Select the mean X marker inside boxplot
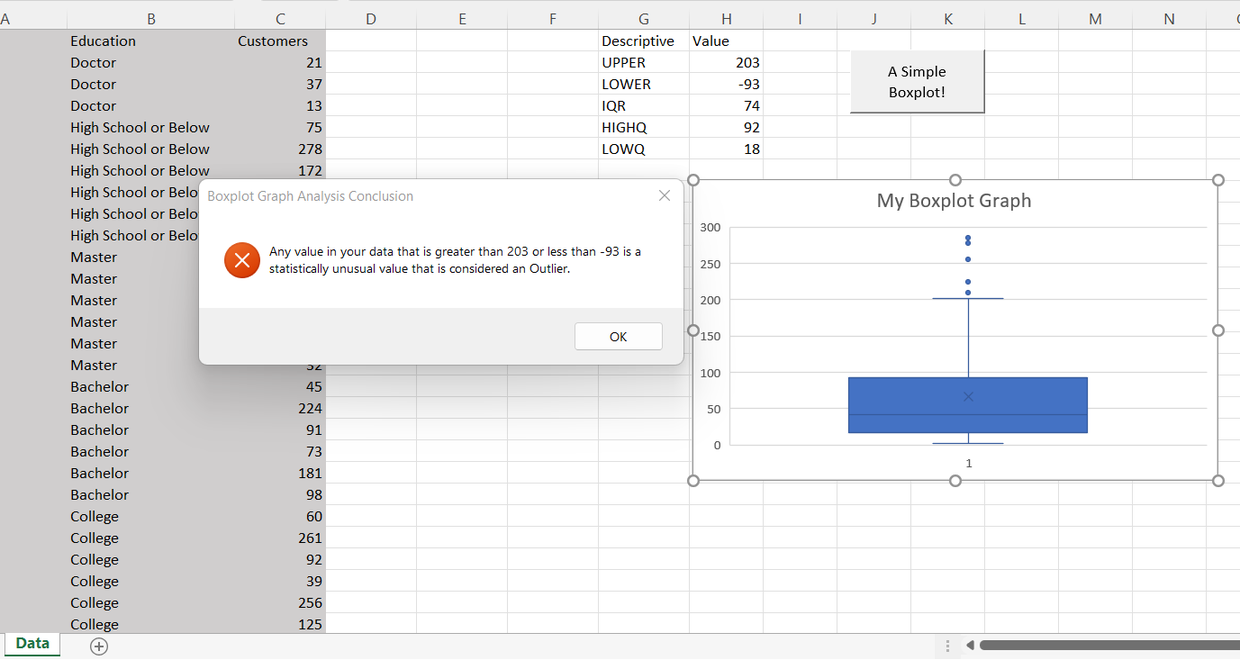This screenshot has width=1240, height=660. tap(967, 396)
